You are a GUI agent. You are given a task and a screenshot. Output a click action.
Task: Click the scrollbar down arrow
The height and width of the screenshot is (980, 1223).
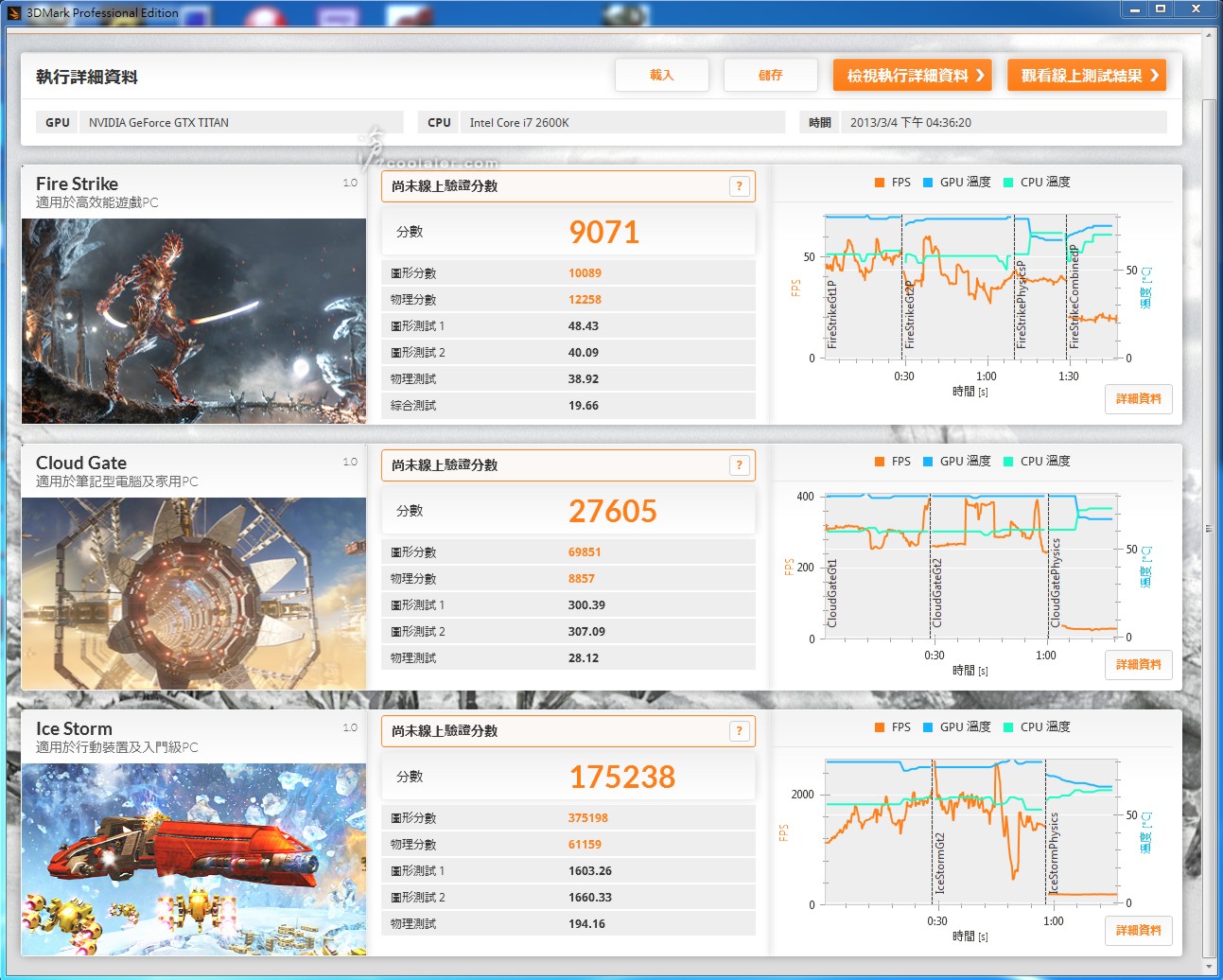pos(1209,967)
